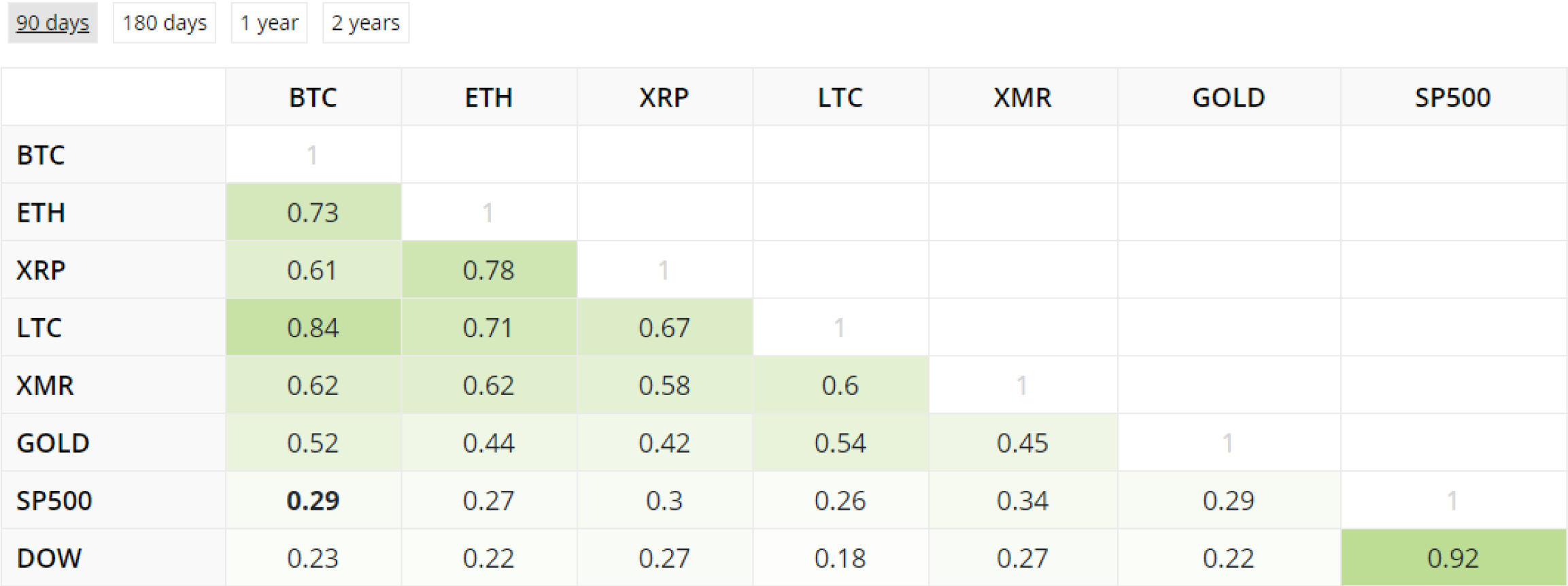The image size is (1568, 586).
Task: Click the GOLD column header
Action: 1228,98
